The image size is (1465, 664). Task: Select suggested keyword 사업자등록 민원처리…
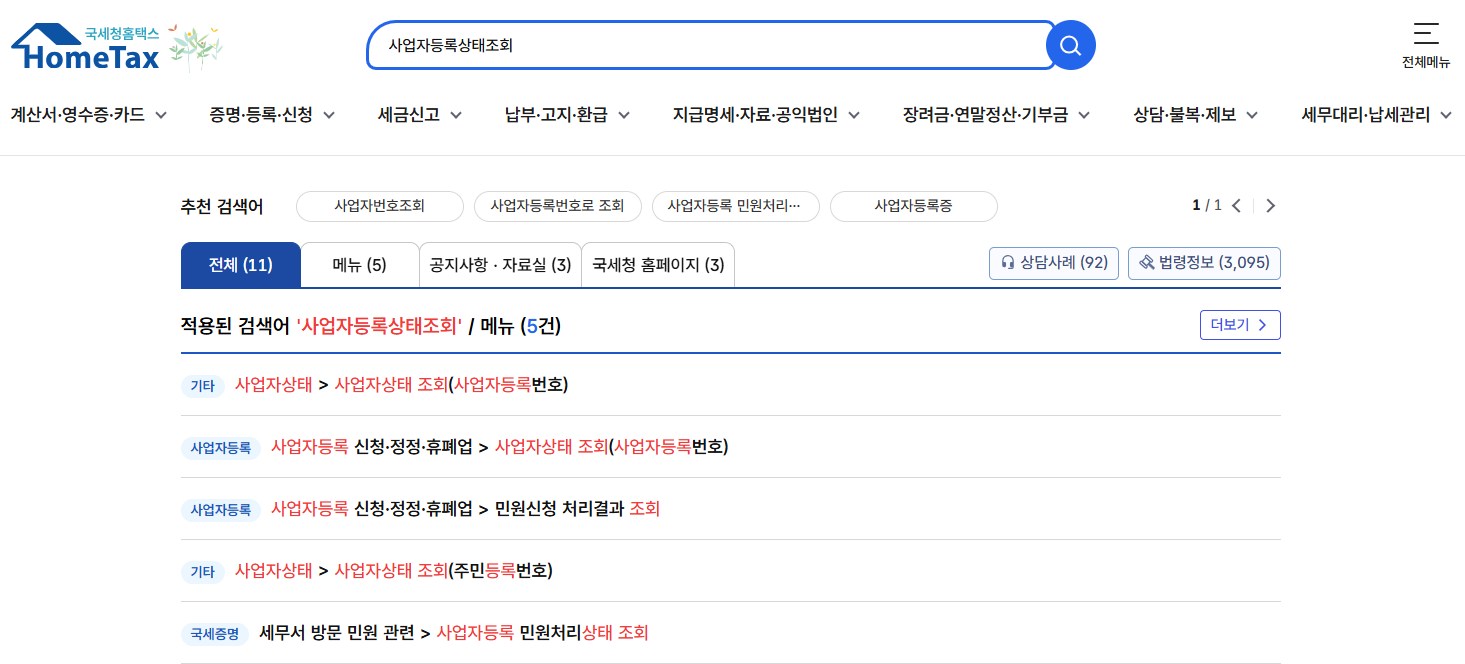735,206
